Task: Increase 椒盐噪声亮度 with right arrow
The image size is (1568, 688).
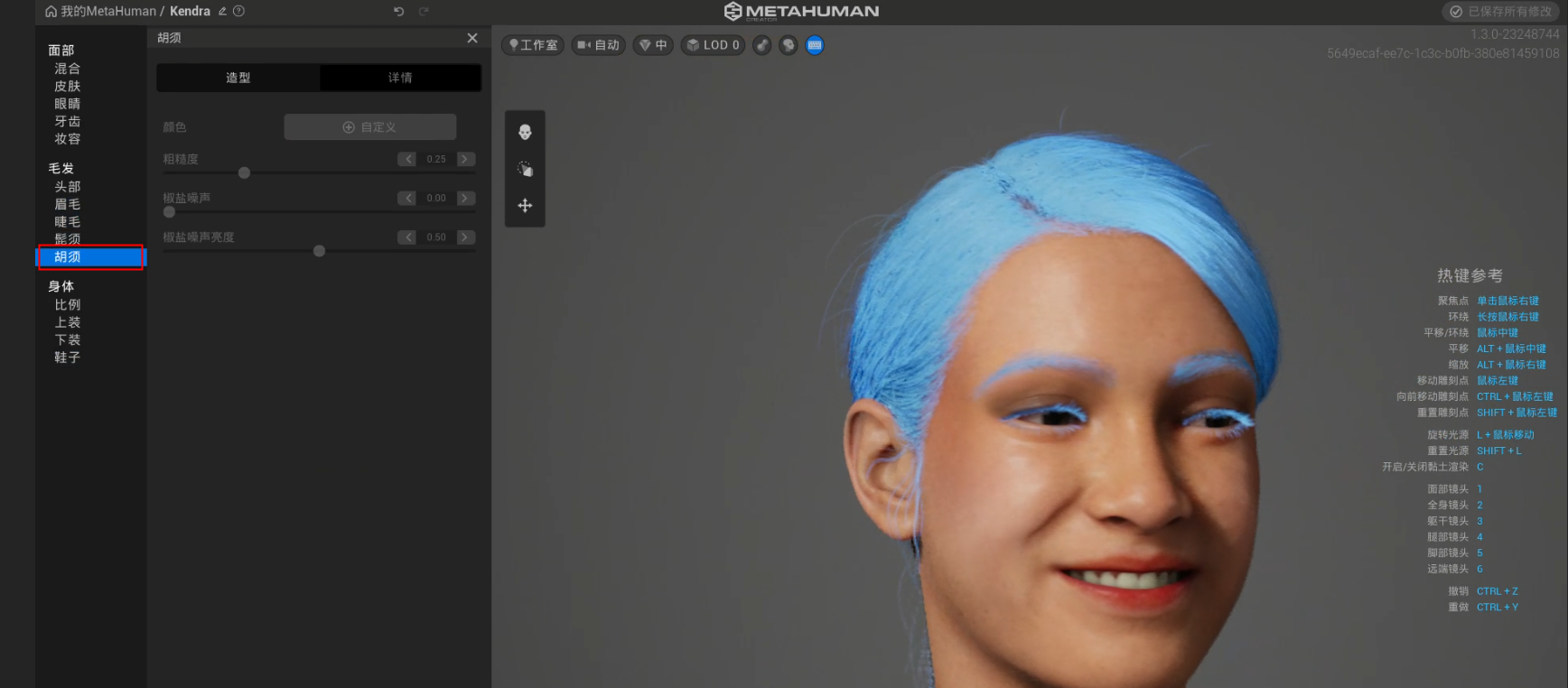Action: (465, 237)
